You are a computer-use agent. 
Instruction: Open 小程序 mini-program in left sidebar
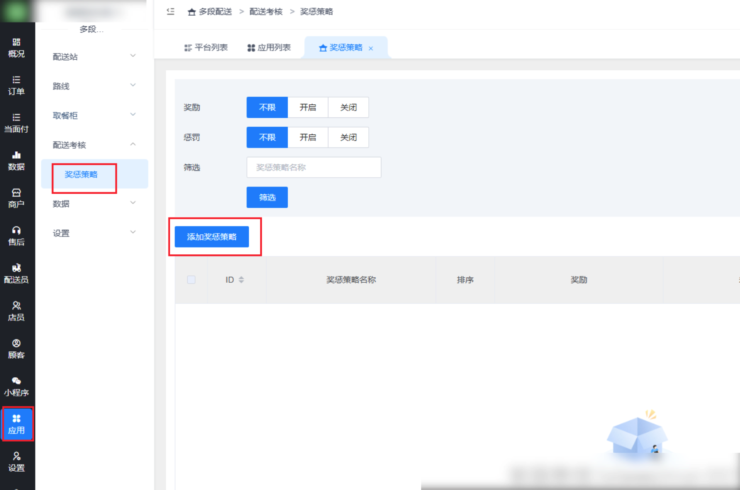16,386
